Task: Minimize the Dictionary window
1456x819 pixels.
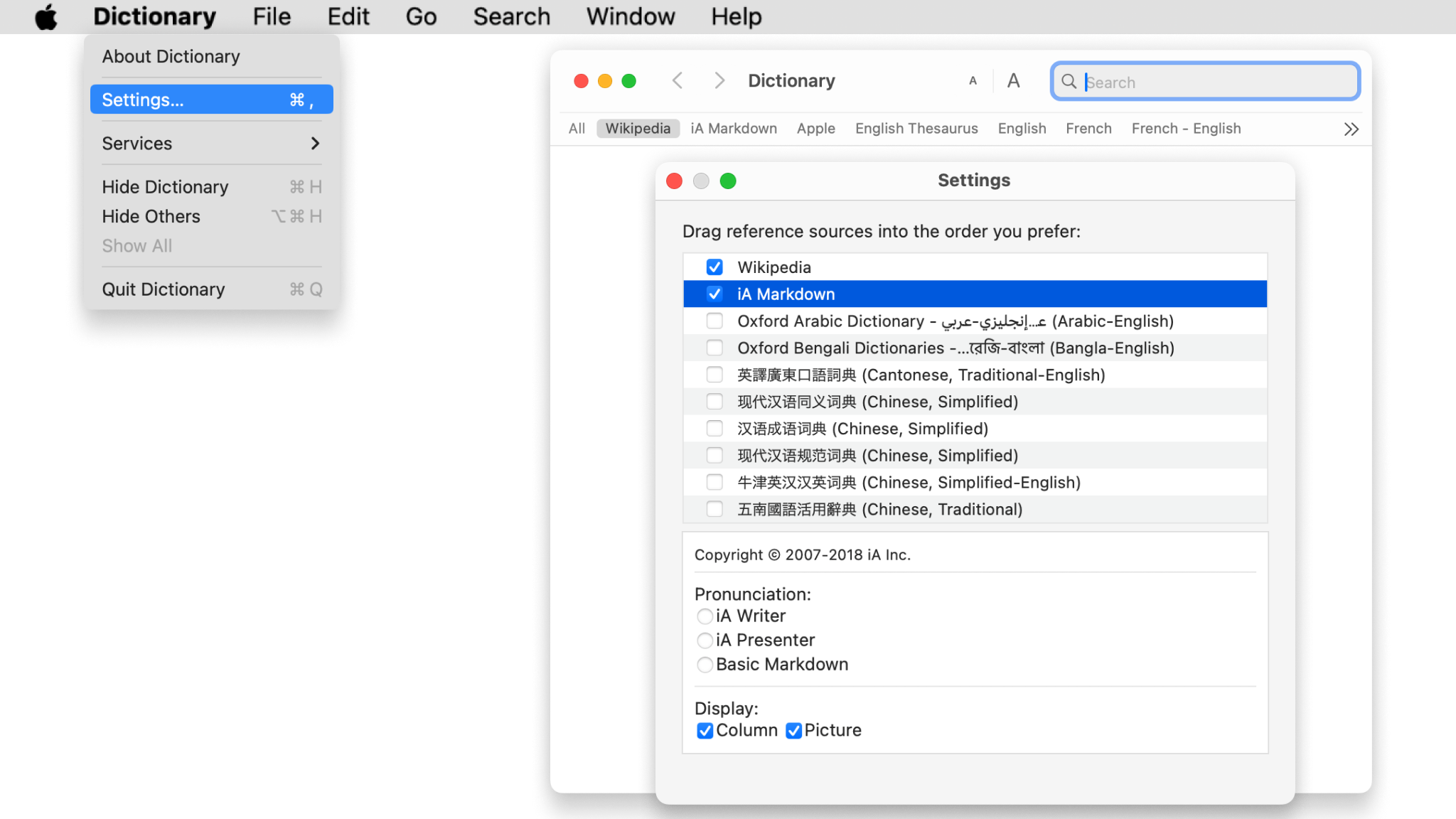Action: pos(605,81)
